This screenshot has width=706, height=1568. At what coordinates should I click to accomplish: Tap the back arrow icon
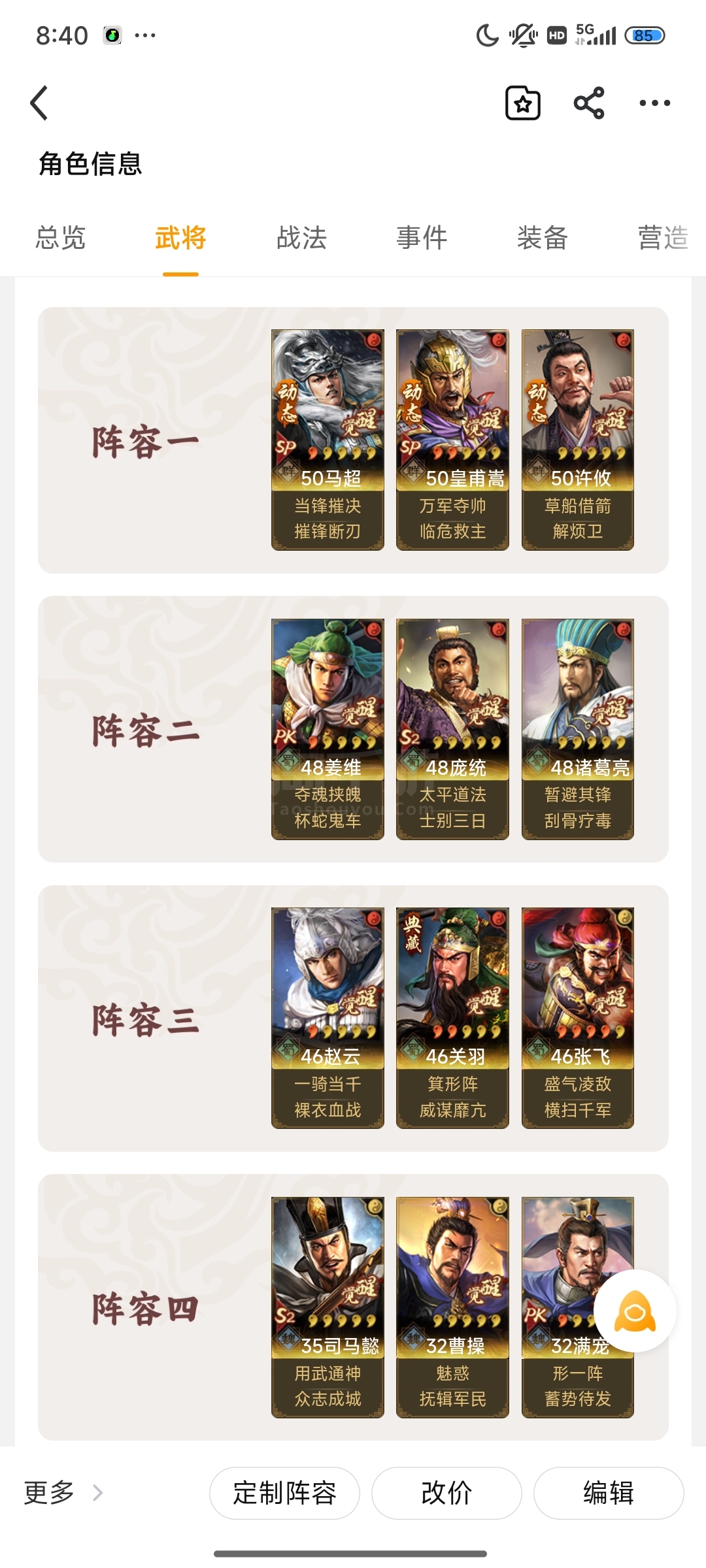click(39, 103)
